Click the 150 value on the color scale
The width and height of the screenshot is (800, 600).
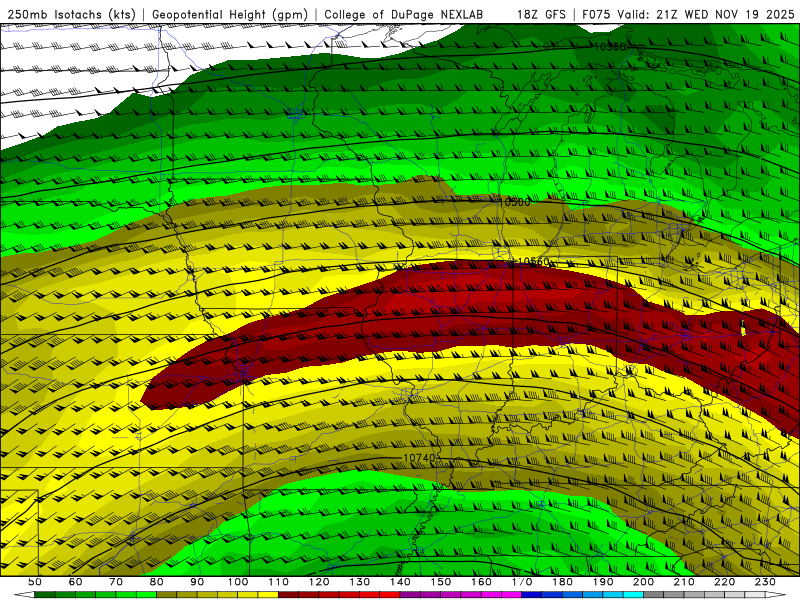point(441,582)
